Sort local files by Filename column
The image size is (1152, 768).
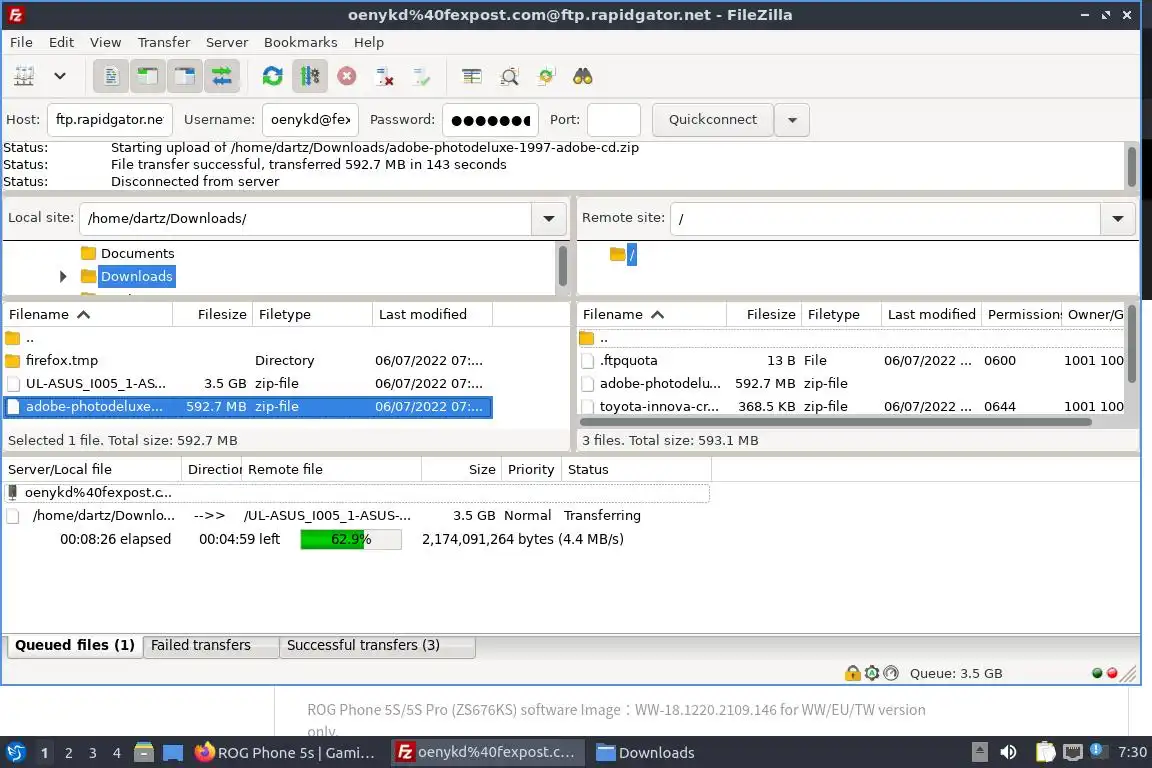(87, 315)
